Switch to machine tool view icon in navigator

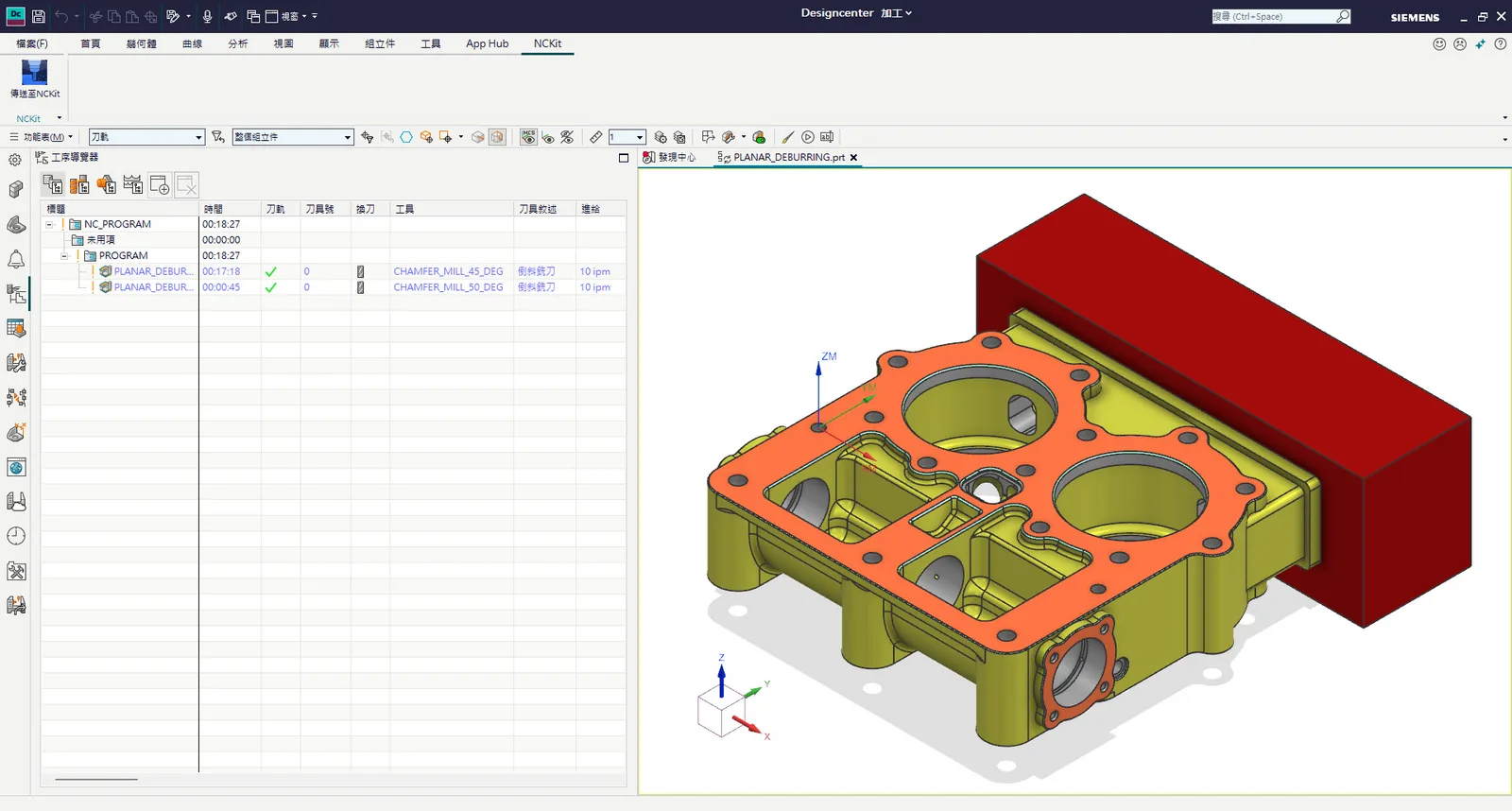(79, 184)
